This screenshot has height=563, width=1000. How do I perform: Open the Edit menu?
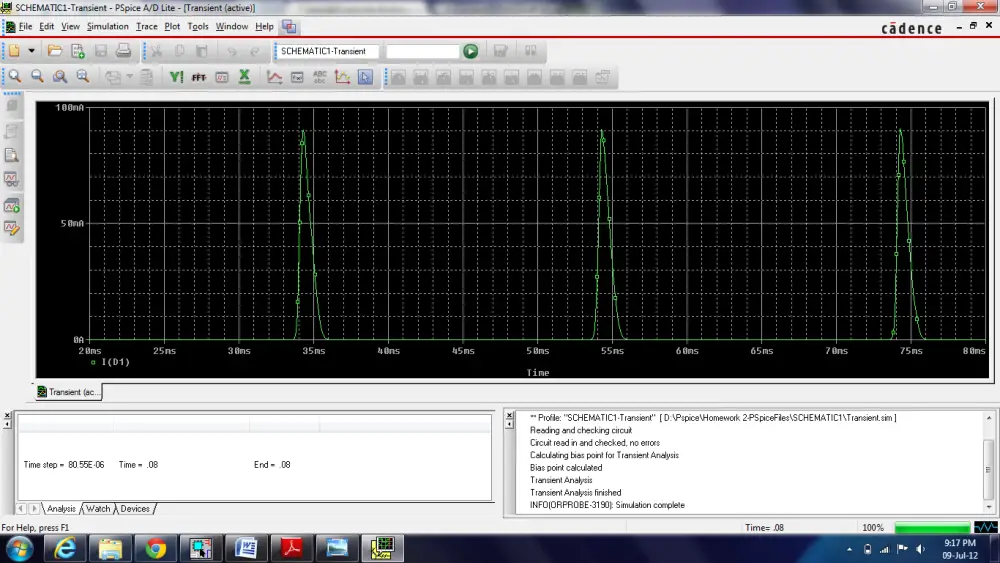pos(47,26)
